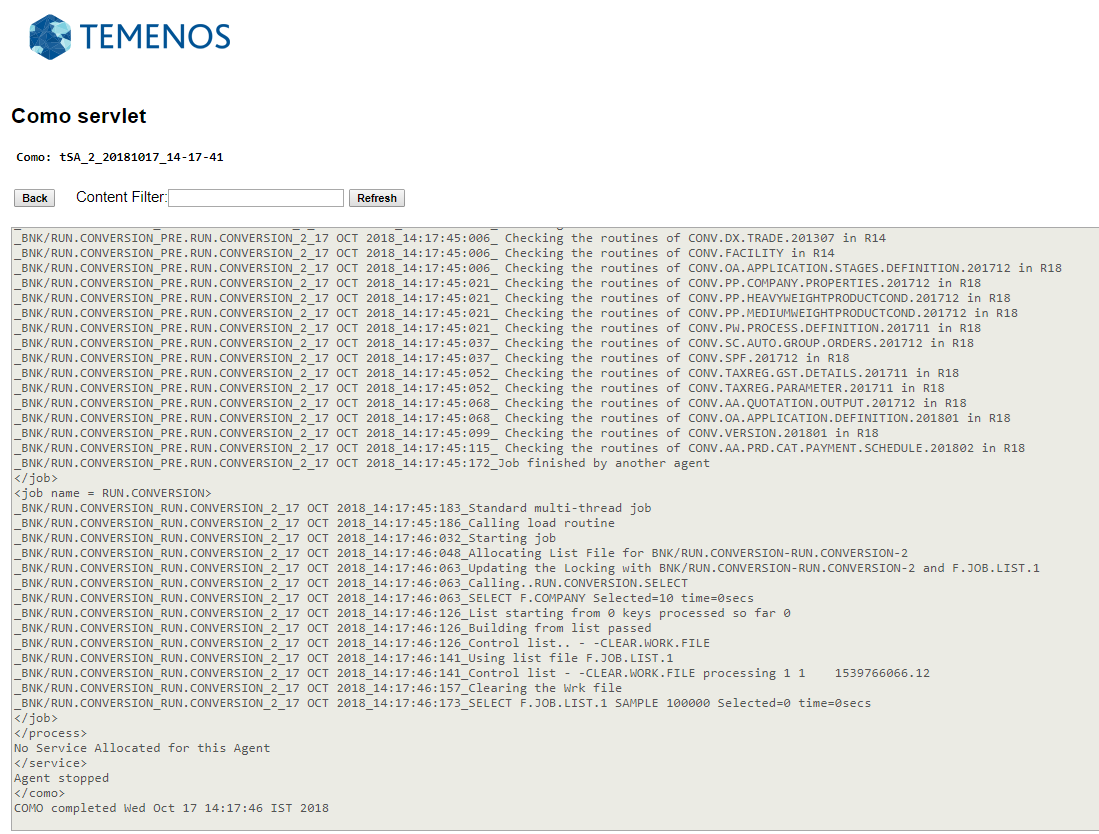1099x834 pixels.
Task: Select the 'Clearing the Wrk file' line
Action: (317, 688)
